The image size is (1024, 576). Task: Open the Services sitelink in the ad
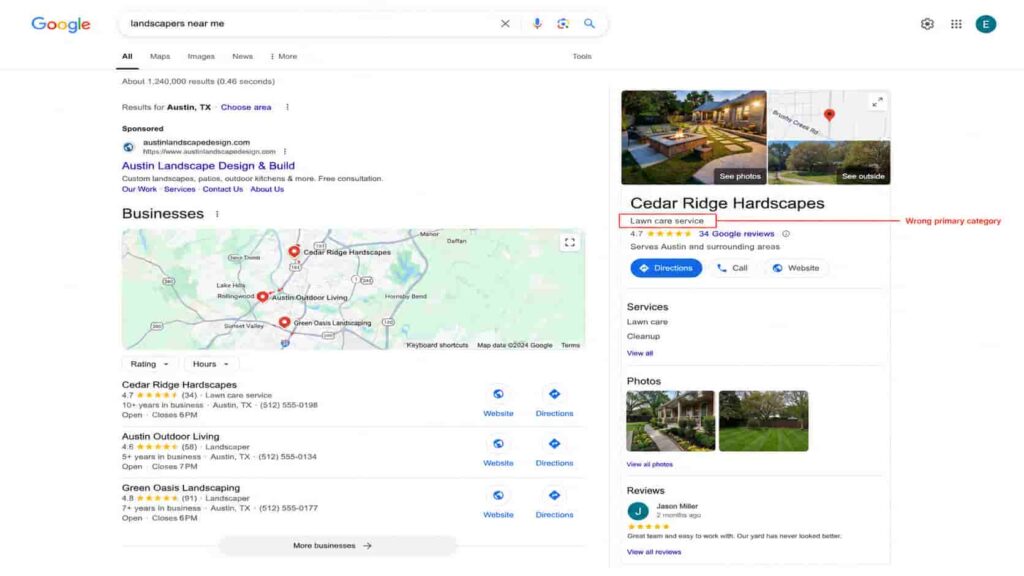pyautogui.click(x=180, y=189)
